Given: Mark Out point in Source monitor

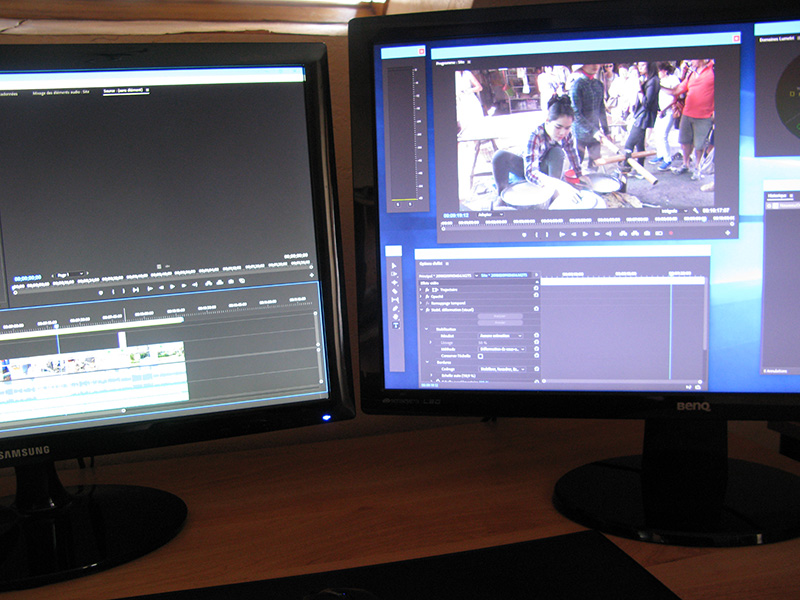Looking at the screenshot, I should point(123,291).
